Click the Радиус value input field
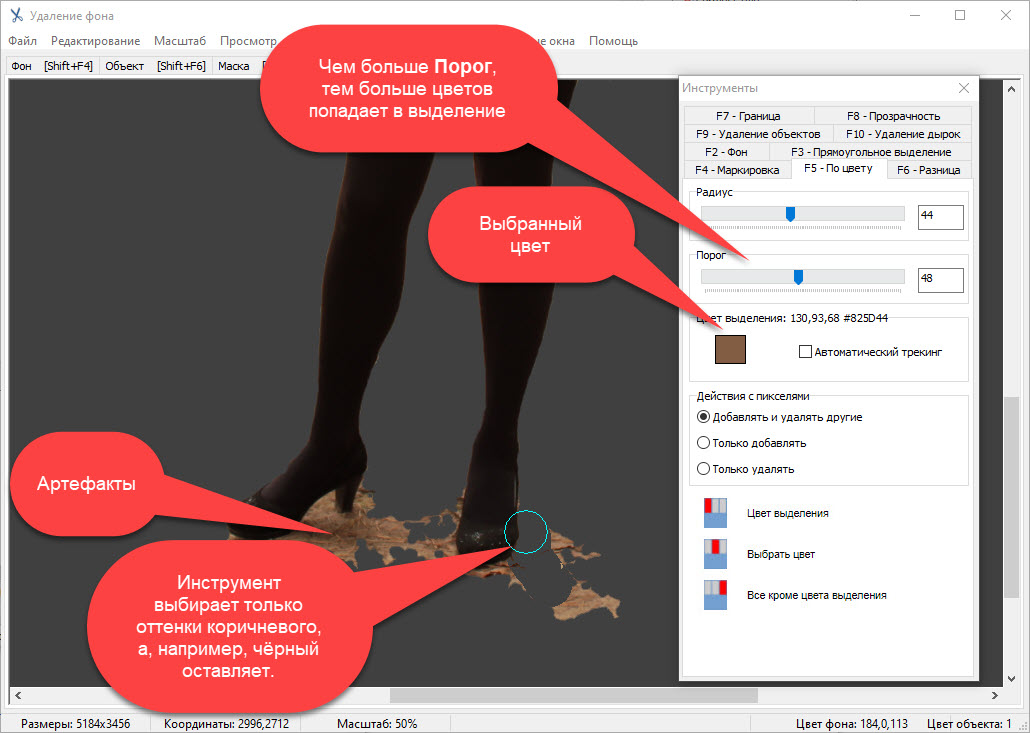 point(940,217)
